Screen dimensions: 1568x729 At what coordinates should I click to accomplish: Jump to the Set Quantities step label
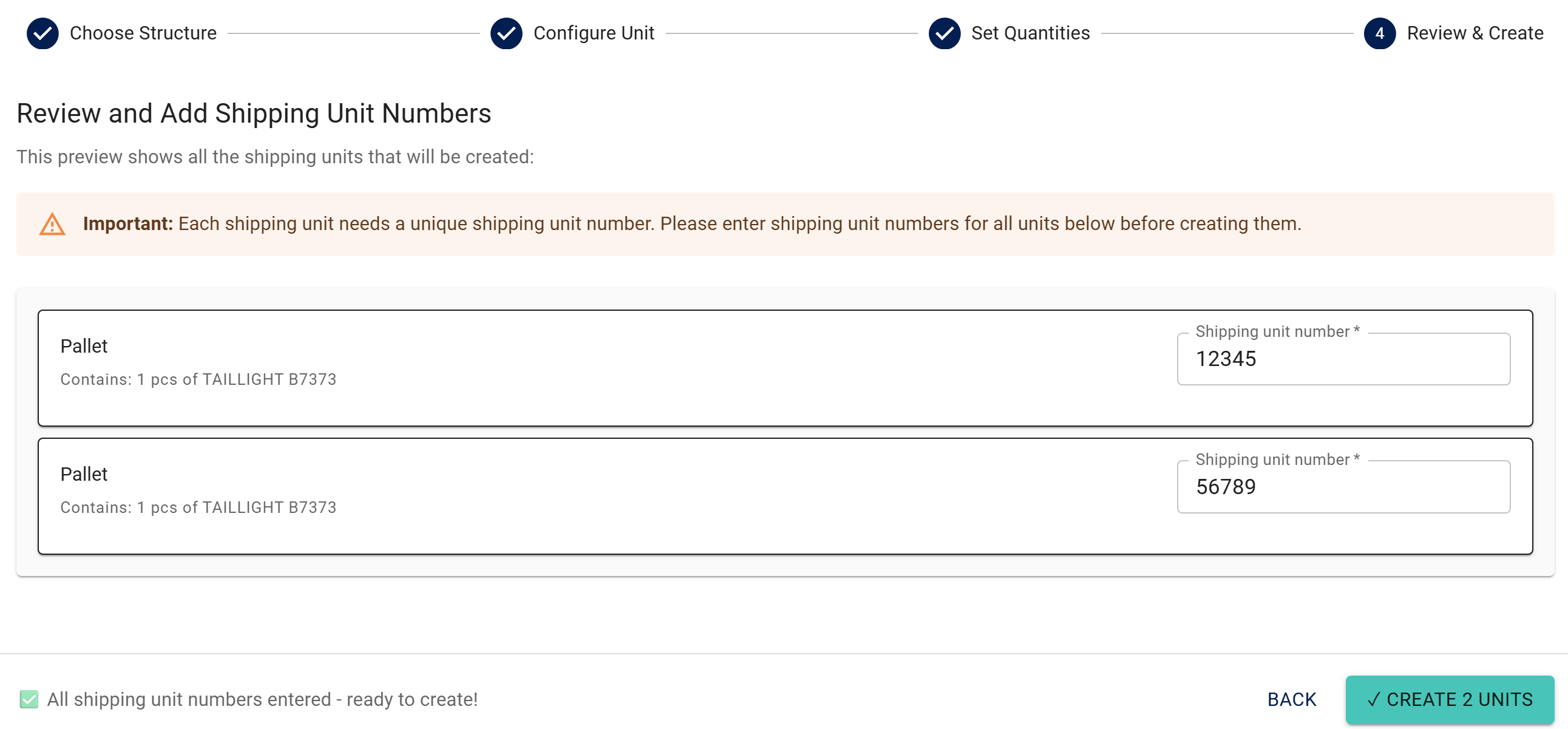click(x=1030, y=33)
